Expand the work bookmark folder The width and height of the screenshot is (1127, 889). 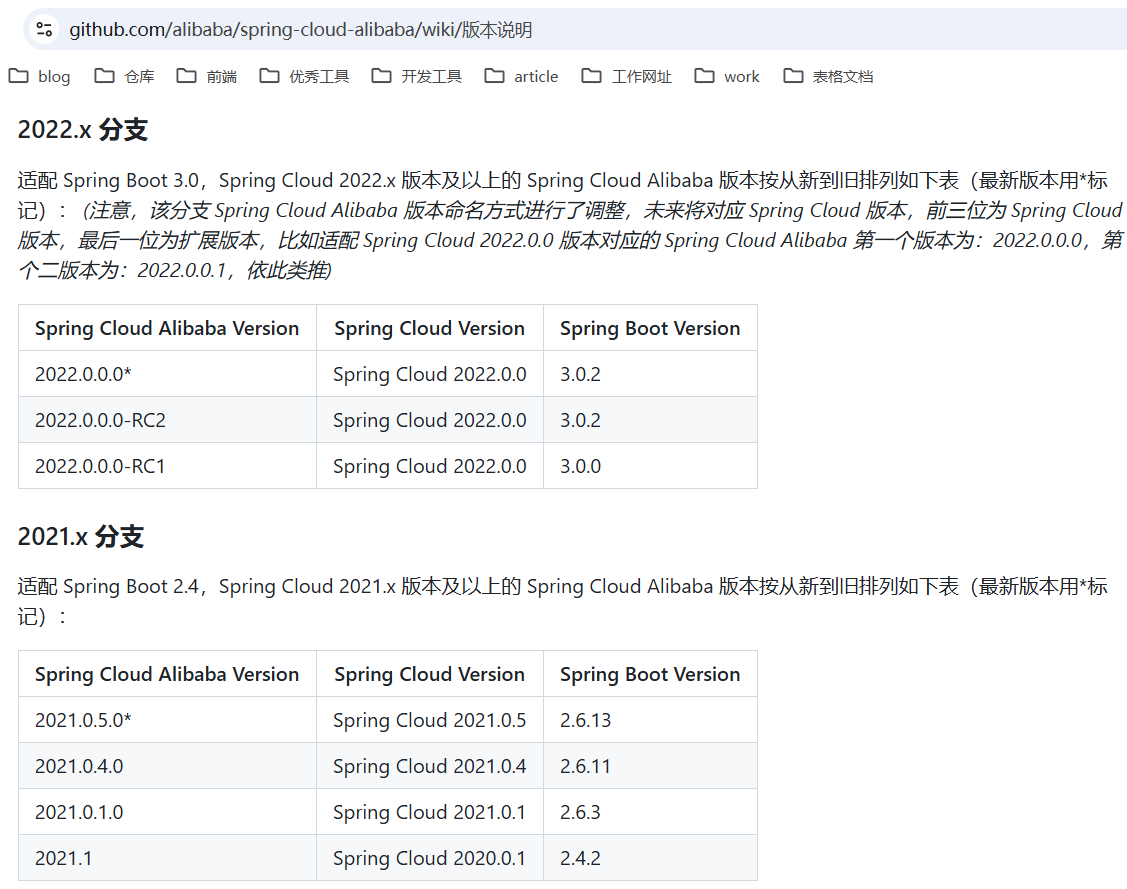728,76
